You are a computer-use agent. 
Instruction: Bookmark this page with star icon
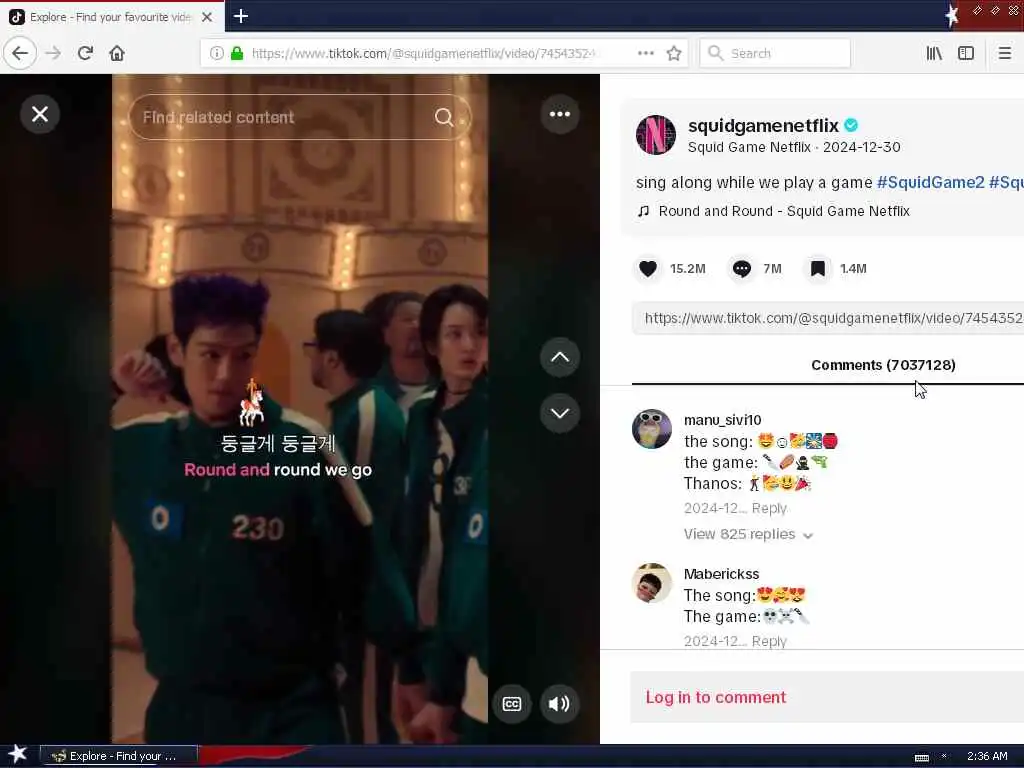click(x=674, y=53)
